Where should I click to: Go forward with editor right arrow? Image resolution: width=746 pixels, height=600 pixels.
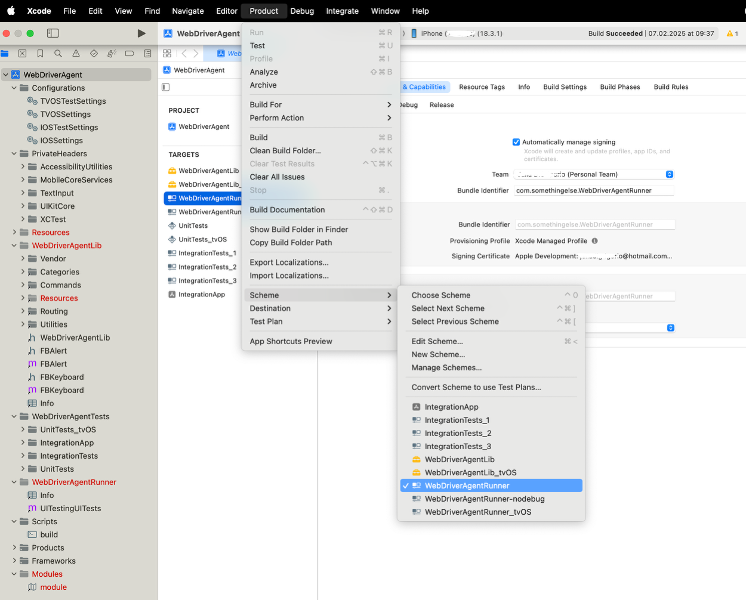coord(196,53)
